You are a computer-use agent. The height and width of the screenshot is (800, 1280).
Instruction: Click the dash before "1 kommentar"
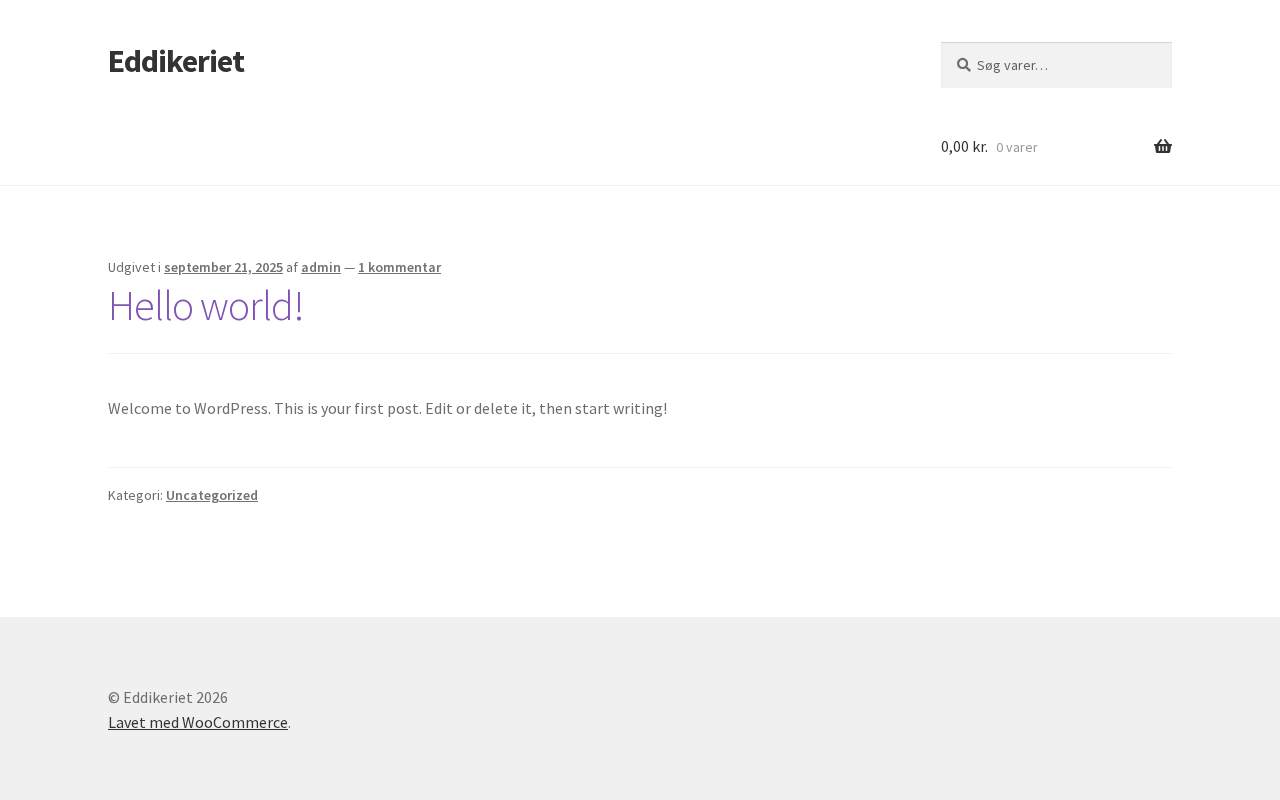coord(349,267)
